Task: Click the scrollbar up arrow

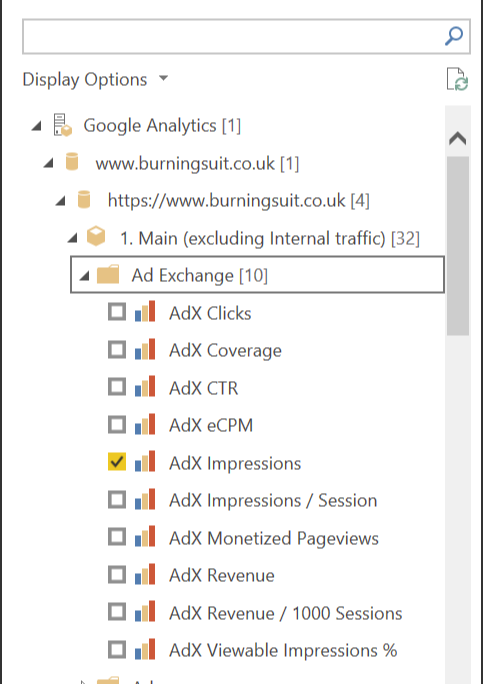Action: click(x=458, y=138)
